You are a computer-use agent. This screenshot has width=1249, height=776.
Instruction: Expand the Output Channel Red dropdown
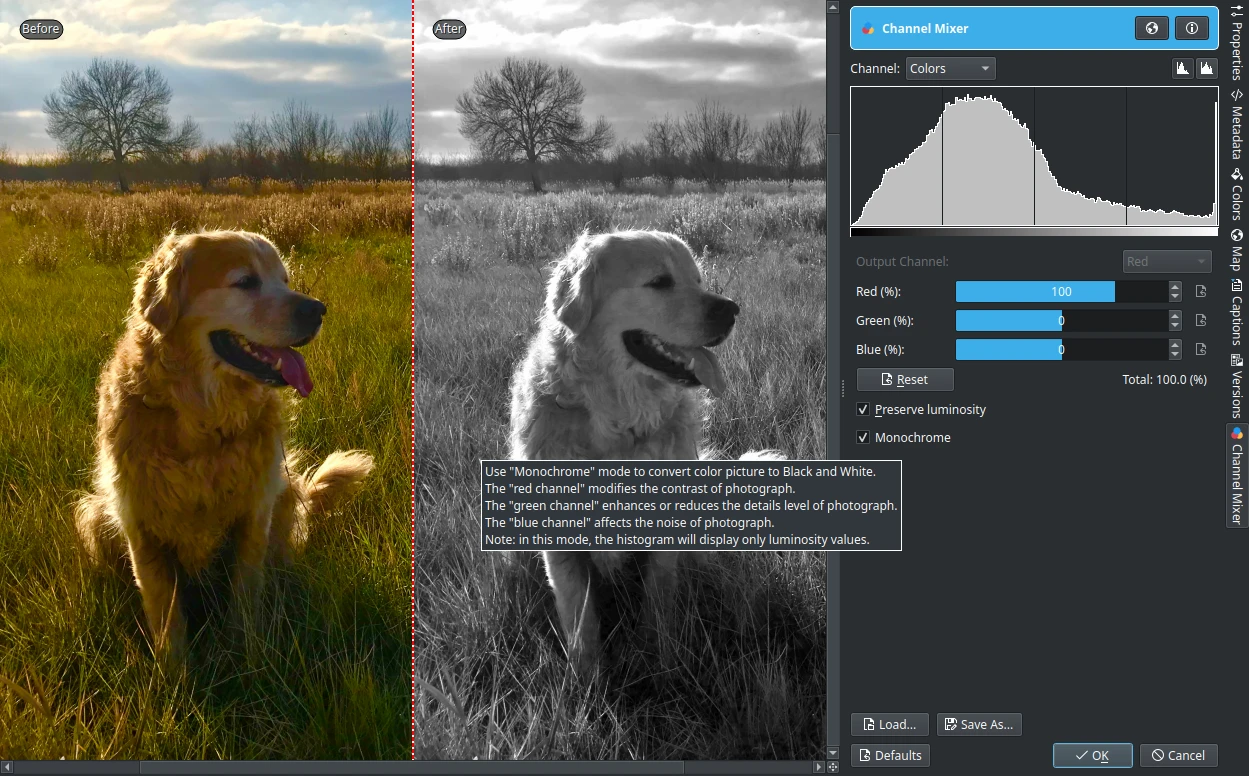pyautogui.click(x=1167, y=262)
